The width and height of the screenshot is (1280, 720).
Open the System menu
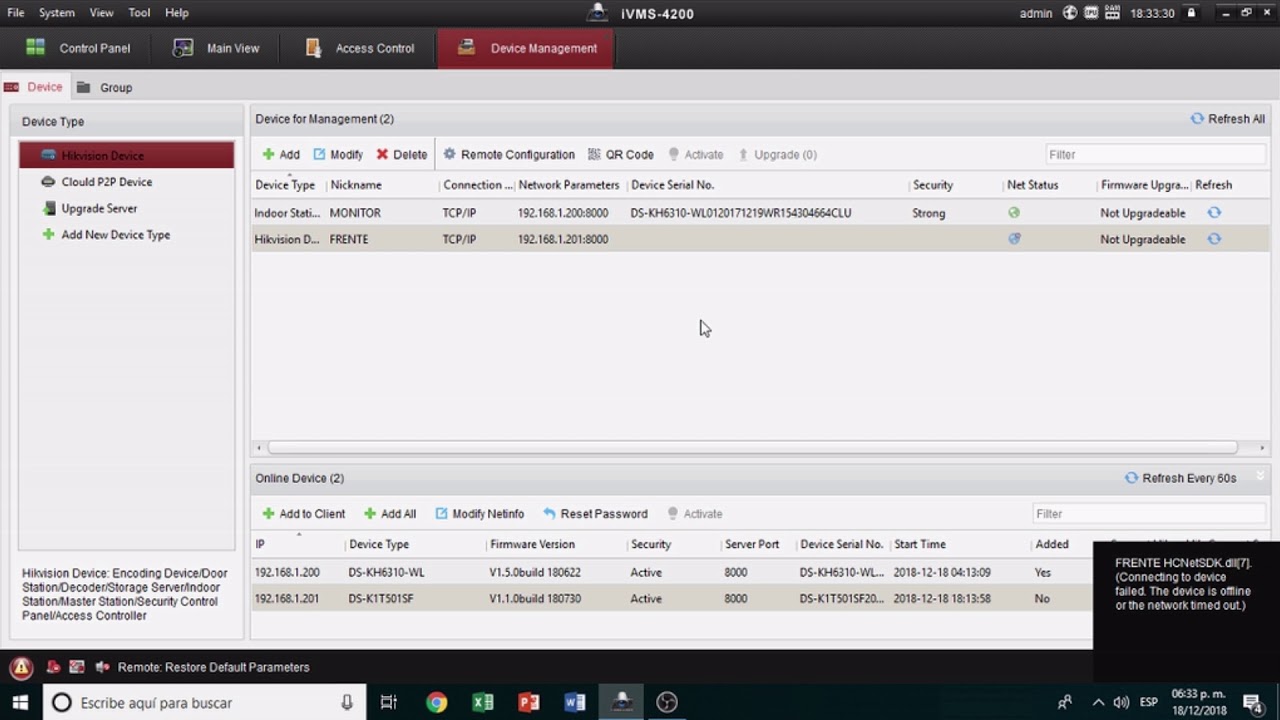pos(57,13)
